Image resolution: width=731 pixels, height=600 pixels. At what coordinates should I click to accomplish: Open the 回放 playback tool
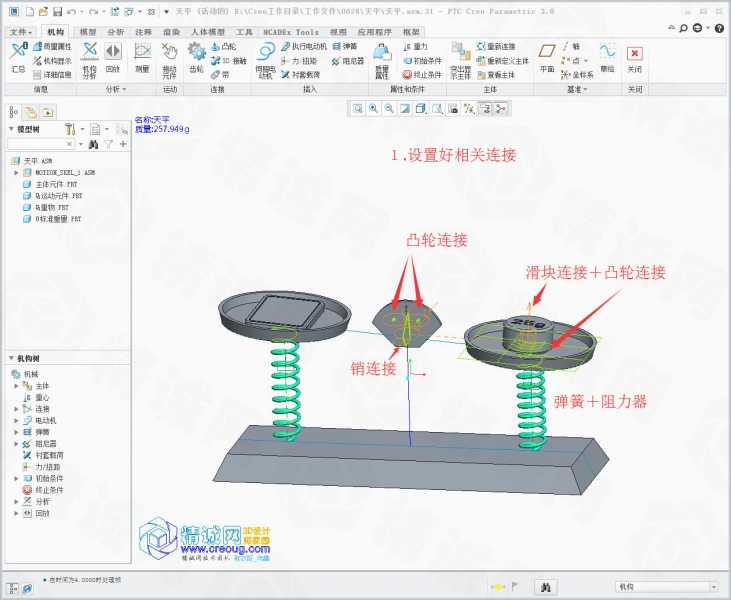pos(113,58)
